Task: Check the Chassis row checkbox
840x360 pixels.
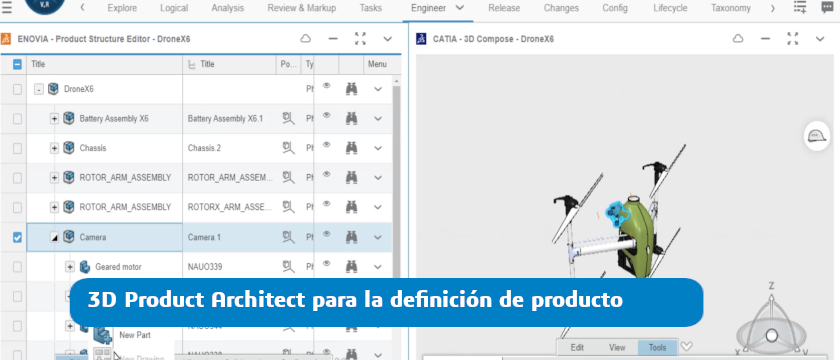Action: (17, 148)
